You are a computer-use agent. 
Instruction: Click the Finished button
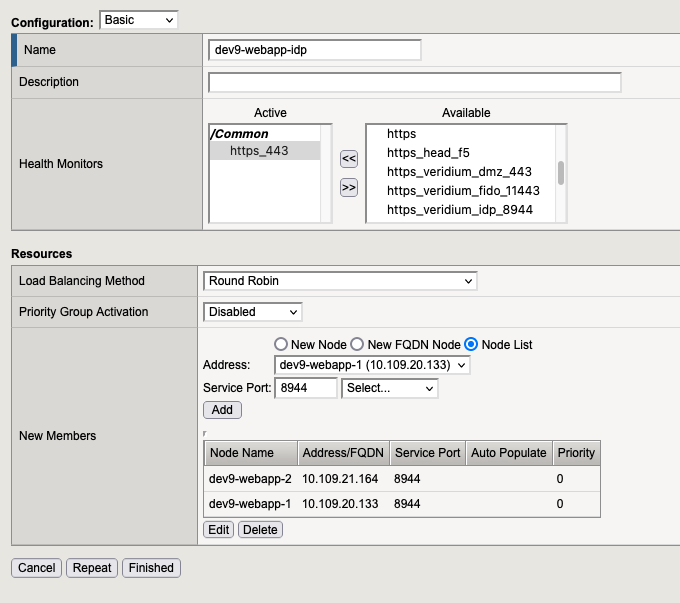coord(151,568)
